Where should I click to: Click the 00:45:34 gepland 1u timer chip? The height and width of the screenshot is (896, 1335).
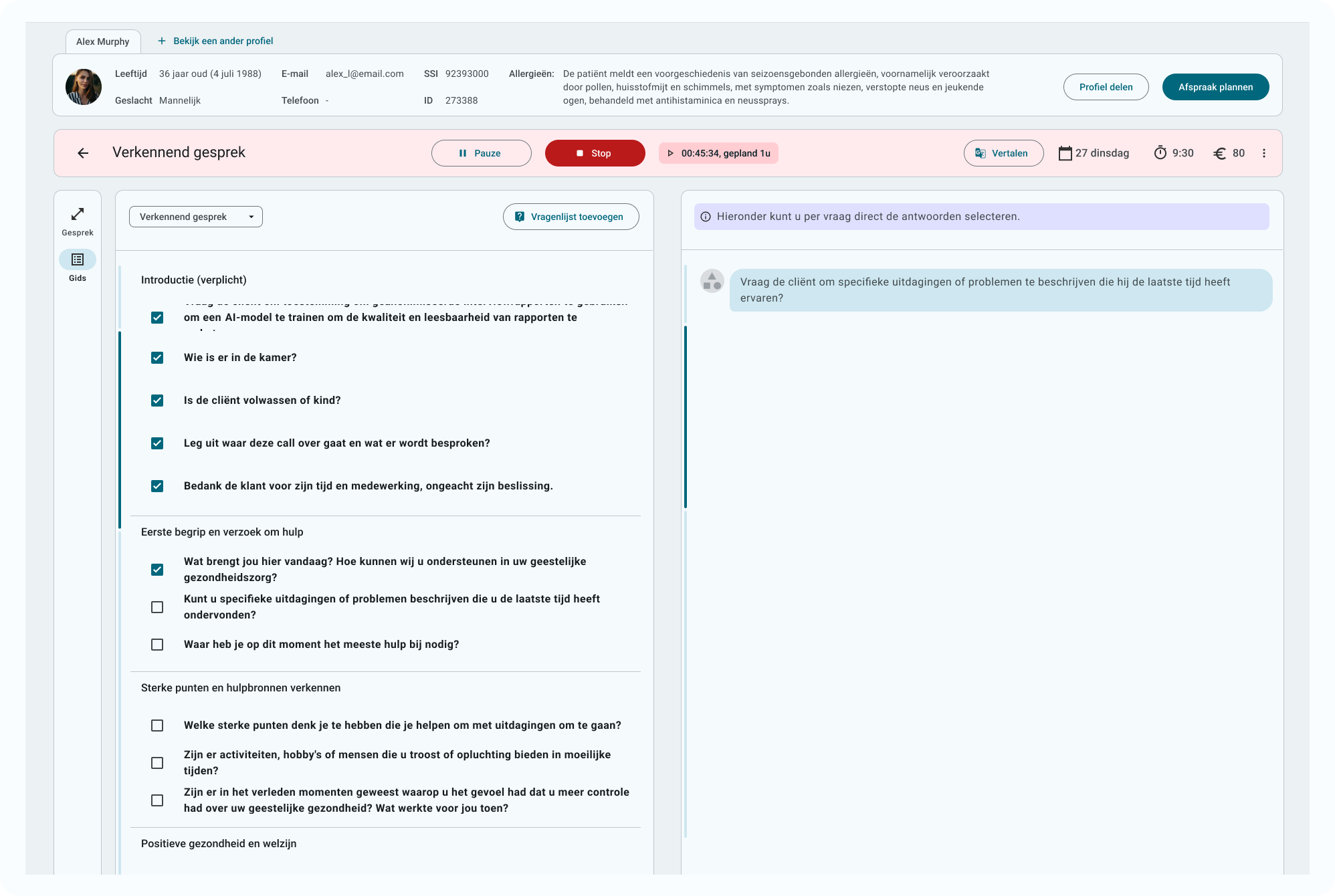[x=718, y=153]
